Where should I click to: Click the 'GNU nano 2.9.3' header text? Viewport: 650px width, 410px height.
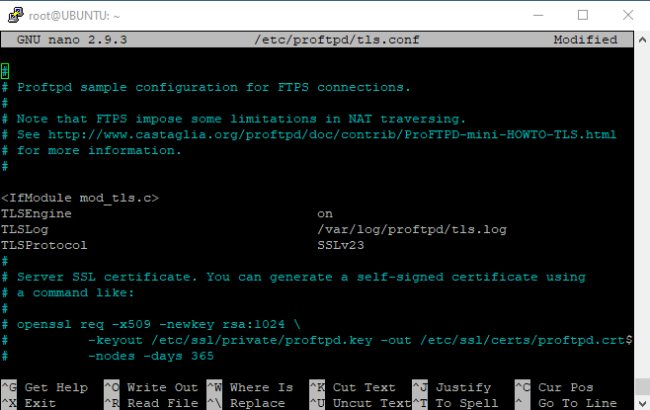point(72,40)
